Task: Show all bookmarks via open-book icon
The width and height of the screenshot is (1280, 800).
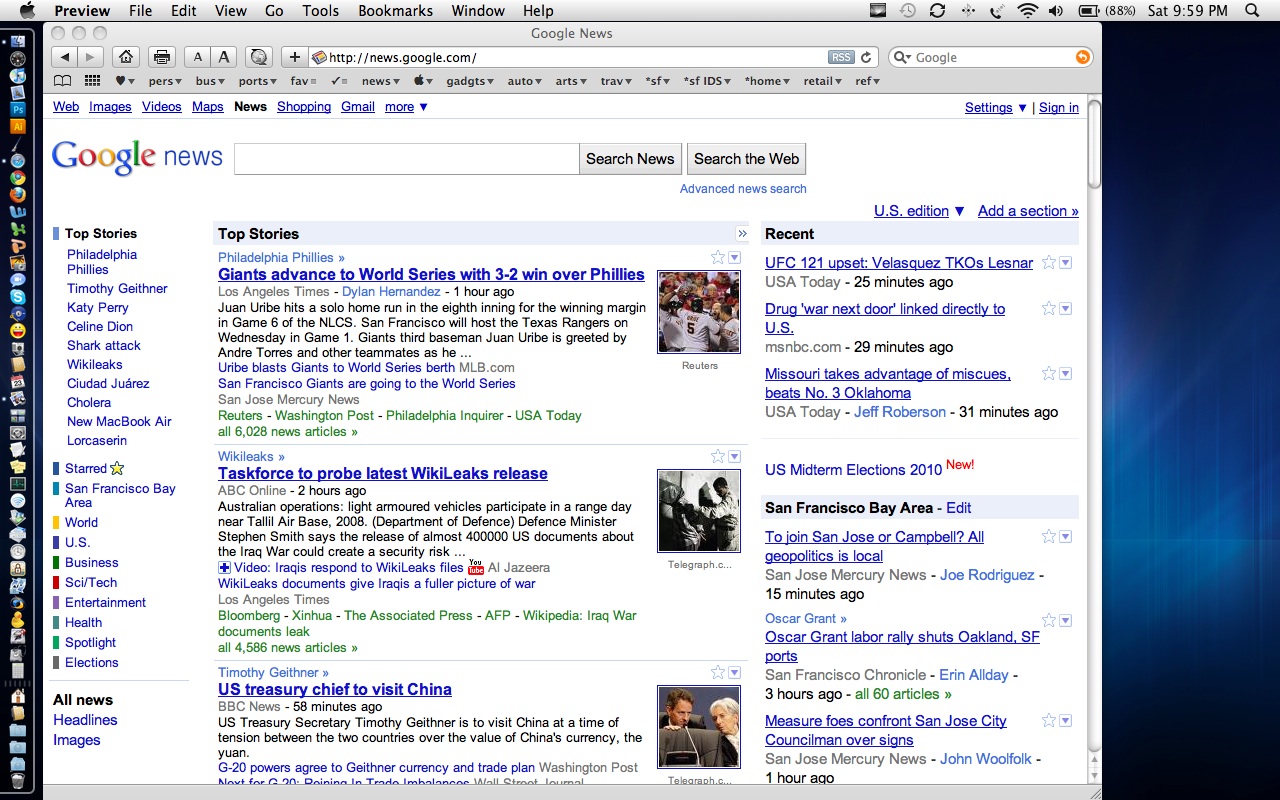Action: 62,81
